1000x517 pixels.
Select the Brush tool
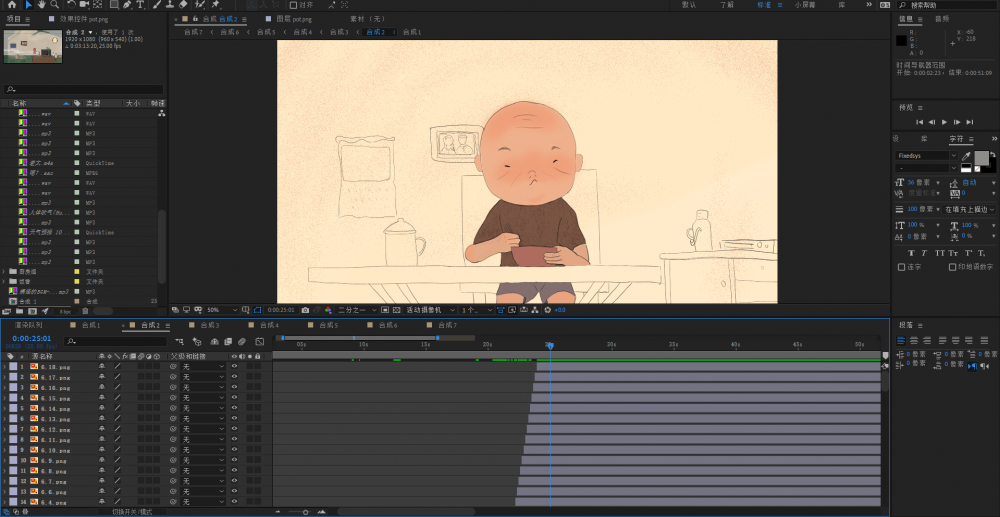(157, 4)
